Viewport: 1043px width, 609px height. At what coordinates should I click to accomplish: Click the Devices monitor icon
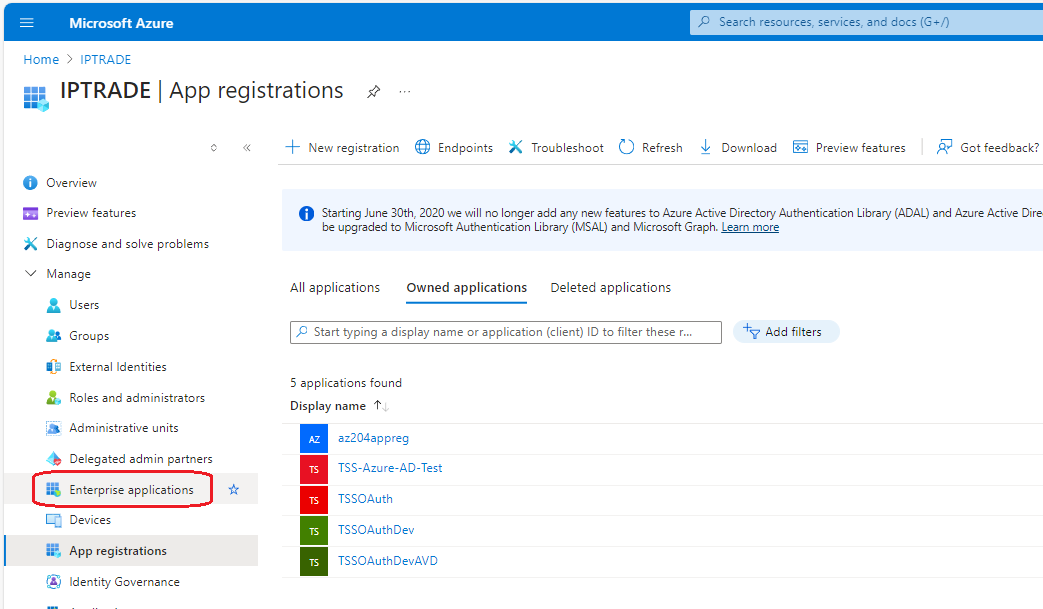click(54, 520)
